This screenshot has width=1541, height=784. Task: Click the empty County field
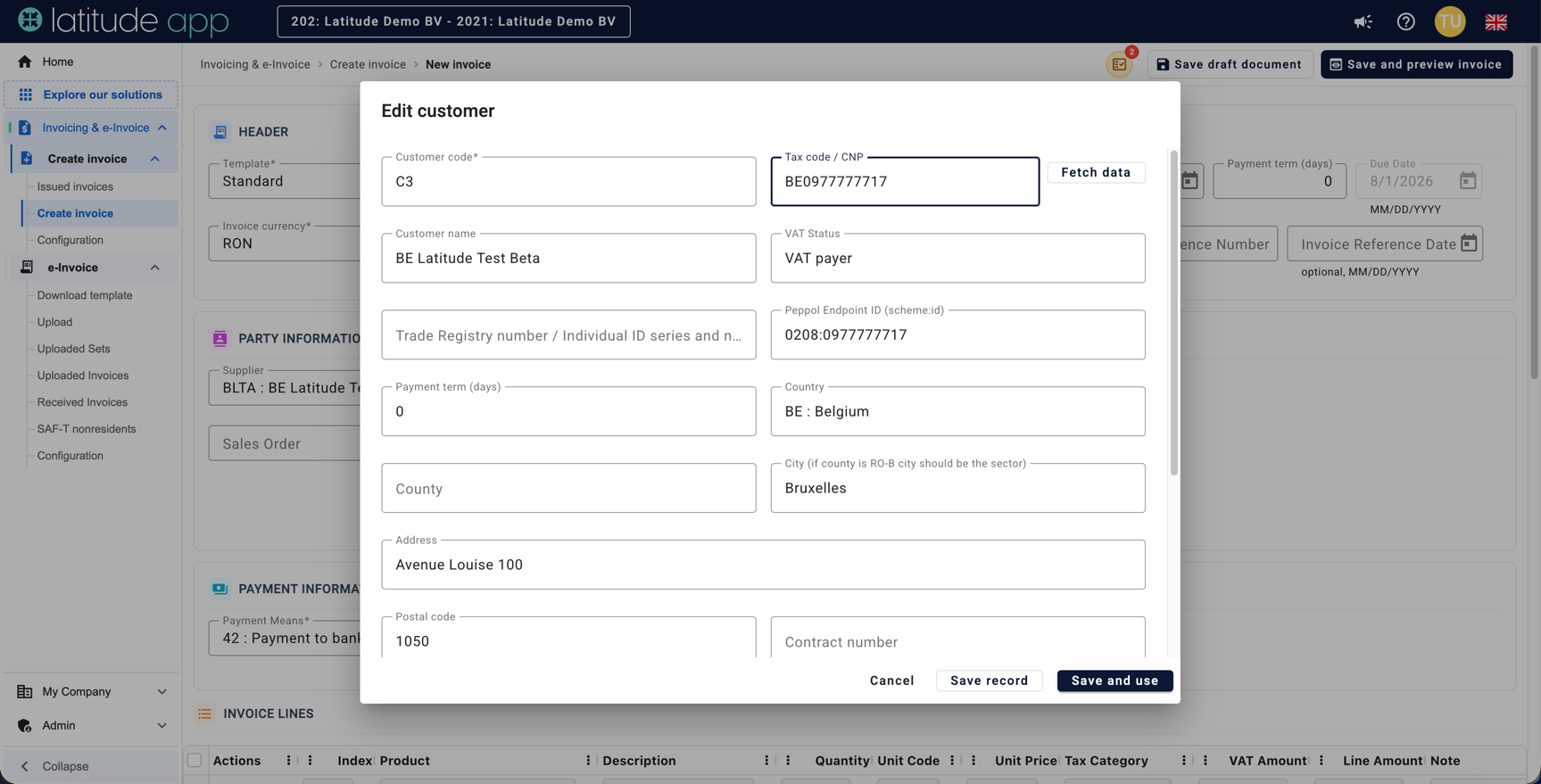pos(568,488)
